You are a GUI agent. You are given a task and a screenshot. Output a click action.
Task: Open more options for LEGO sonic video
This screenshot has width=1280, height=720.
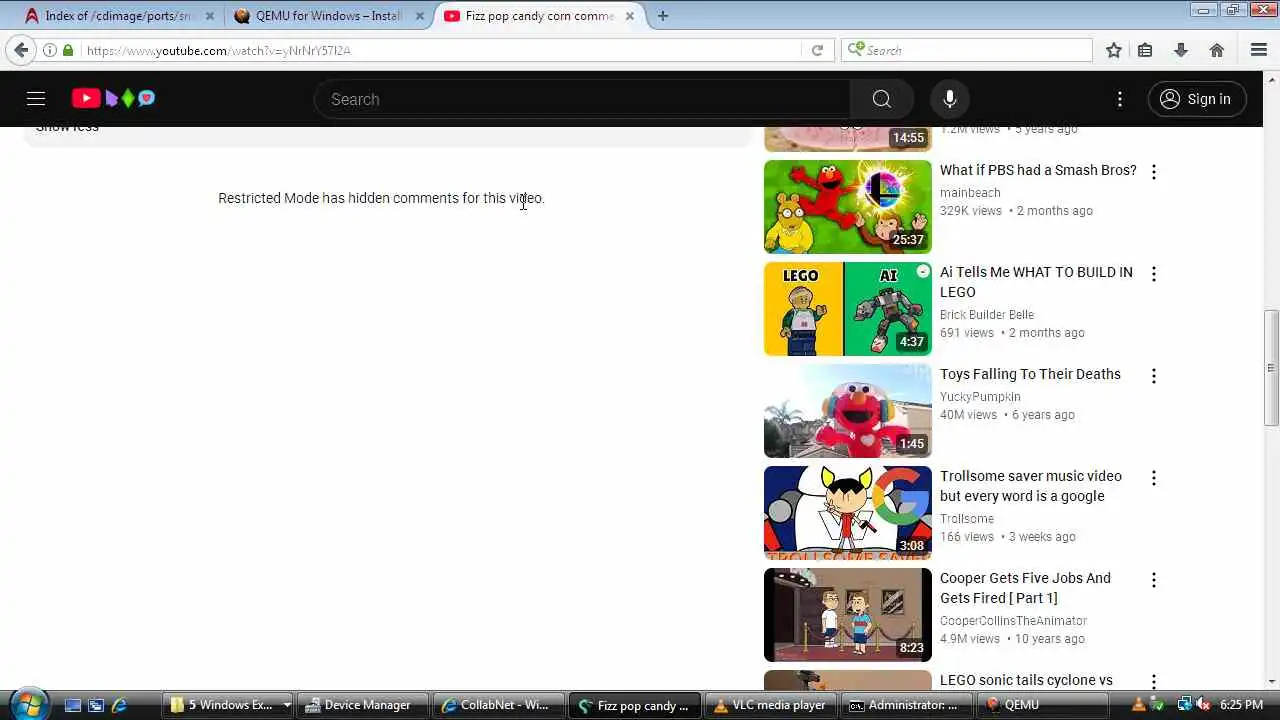pyautogui.click(x=1153, y=682)
